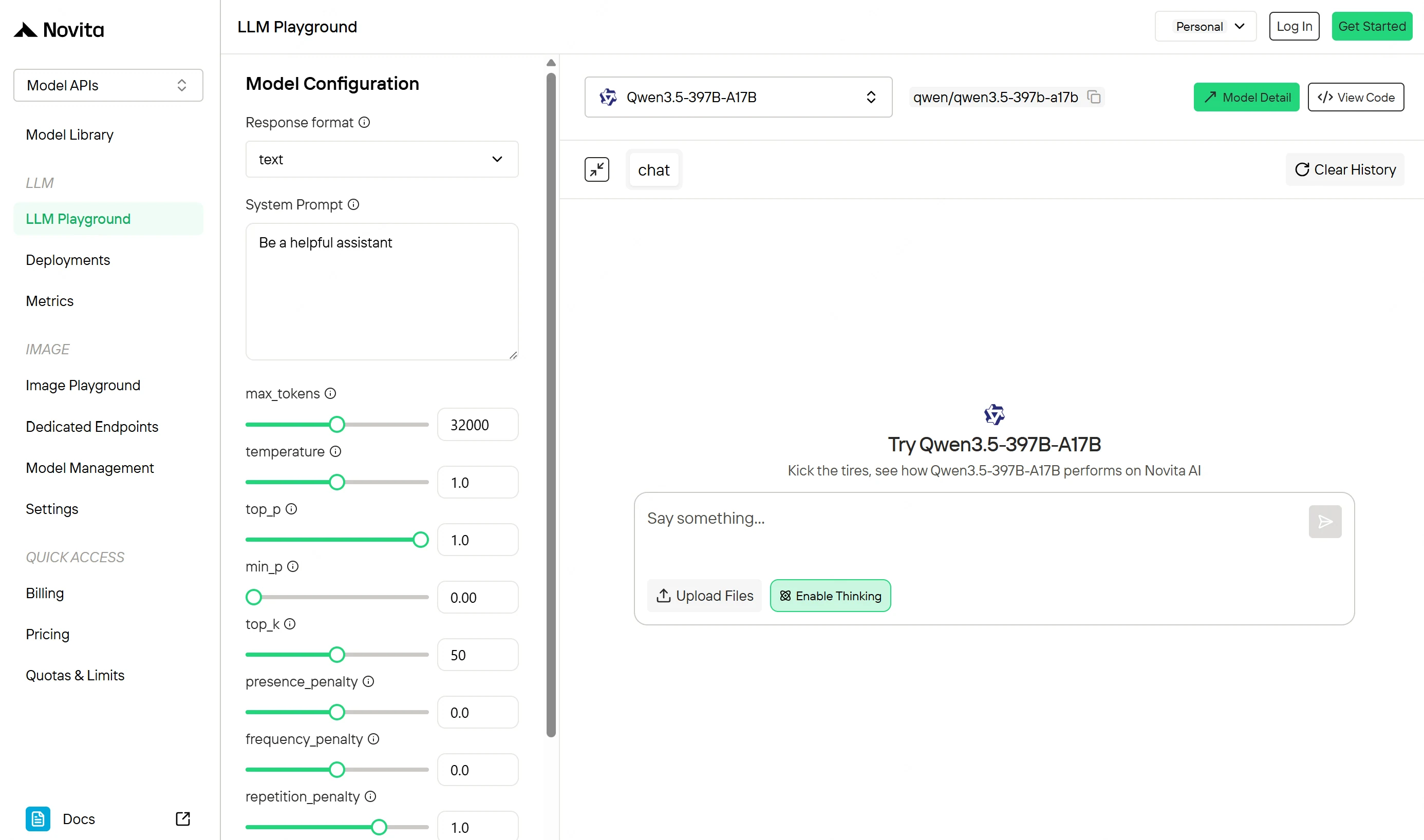Open the Model APIs selector
The image size is (1424, 840).
(x=108, y=85)
